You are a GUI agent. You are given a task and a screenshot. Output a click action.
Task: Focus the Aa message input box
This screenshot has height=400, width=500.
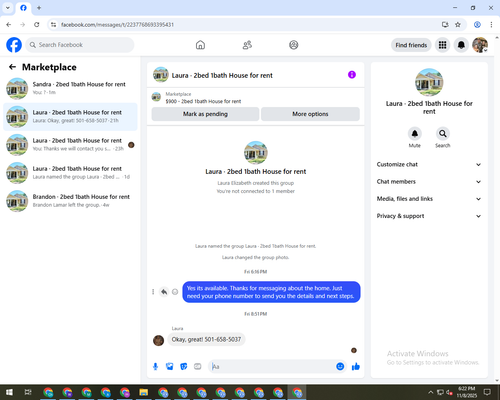[x=272, y=367]
